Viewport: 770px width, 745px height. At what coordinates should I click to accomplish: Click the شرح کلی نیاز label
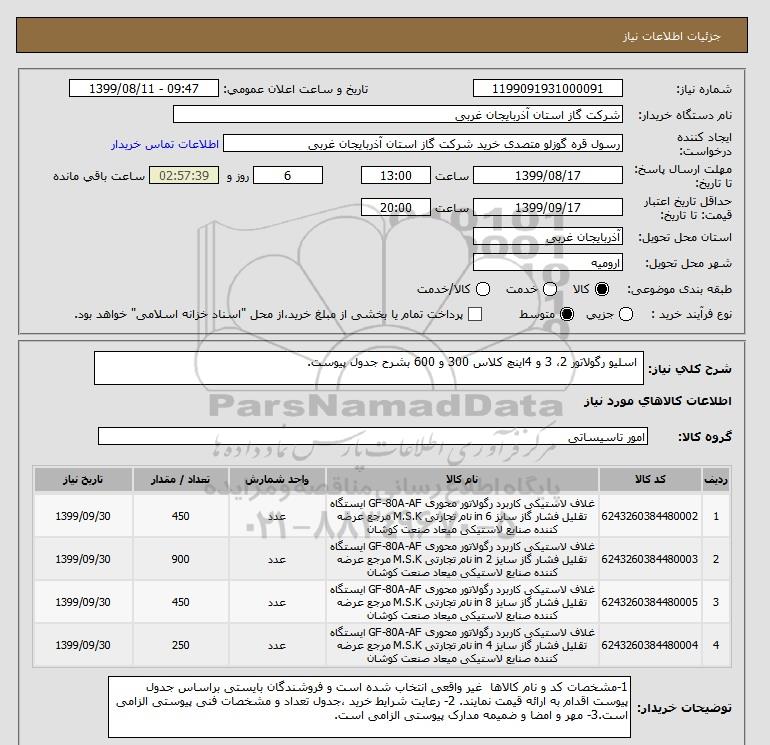coord(690,369)
